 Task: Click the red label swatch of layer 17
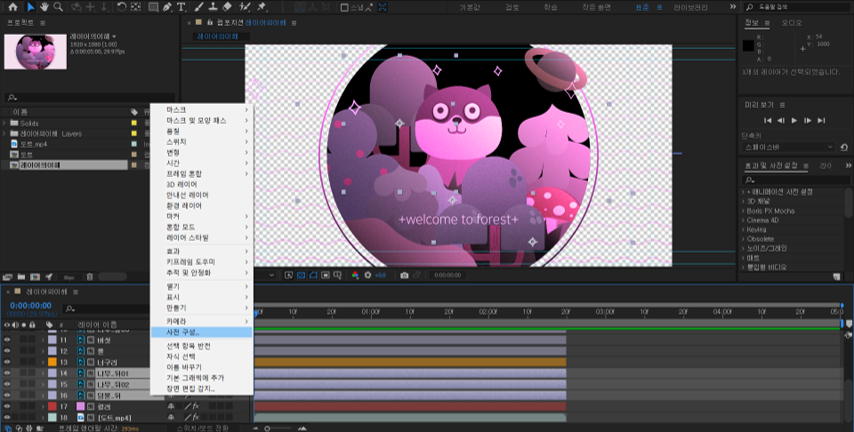pyautogui.click(x=52, y=406)
